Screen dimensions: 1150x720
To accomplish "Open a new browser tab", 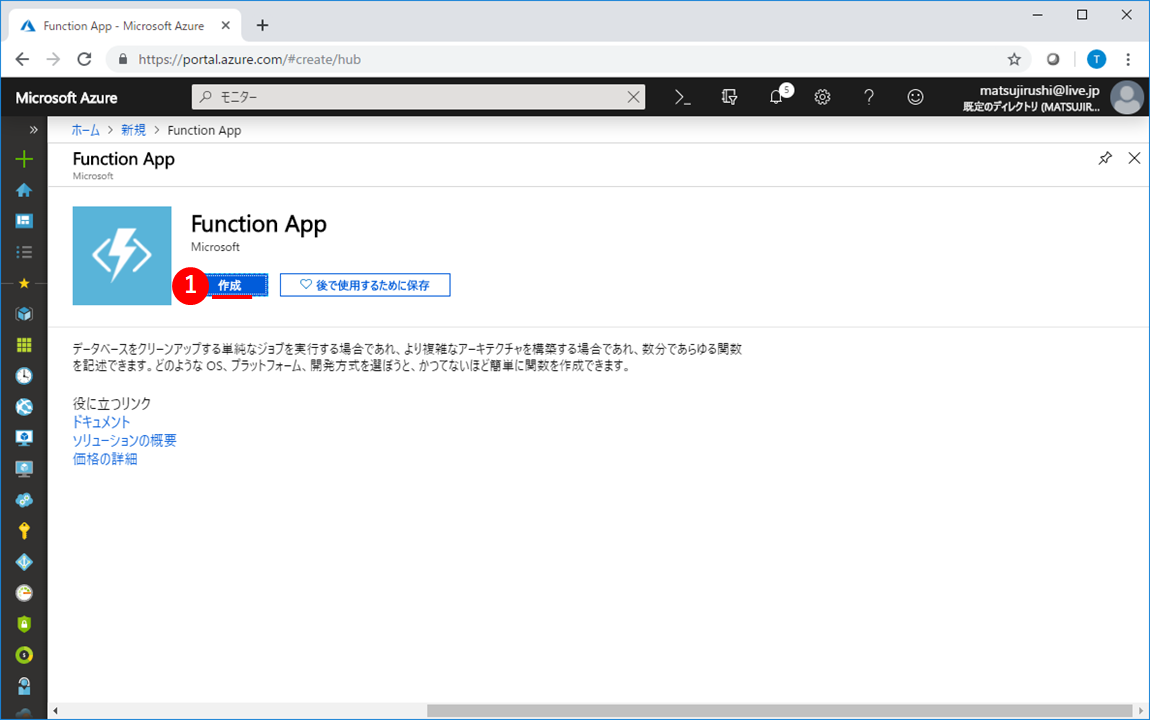I will 262,26.
